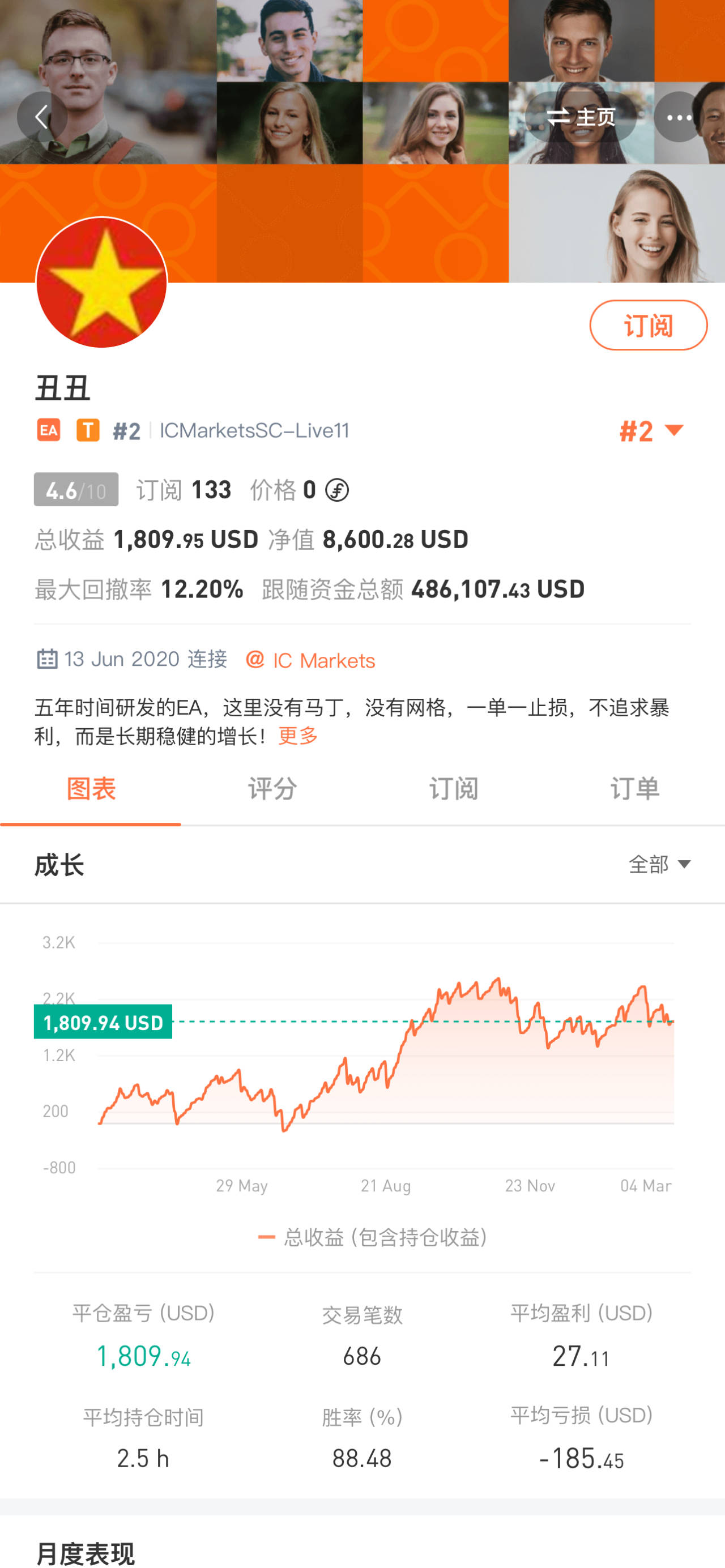The height and width of the screenshot is (1568, 725).
Task: Tap the T trader badge icon
Action: point(88,430)
